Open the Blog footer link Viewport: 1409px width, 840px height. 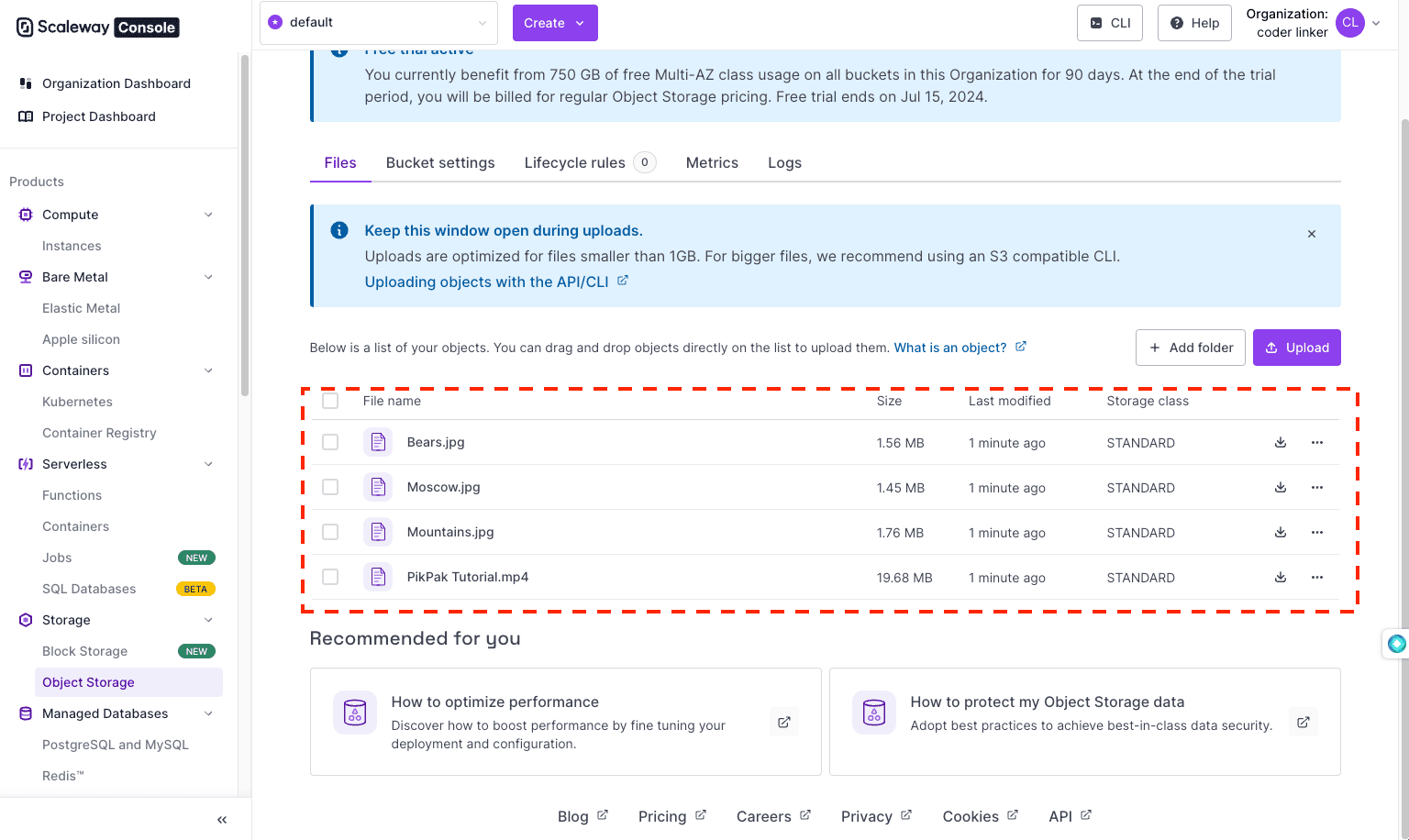(x=582, y=816)
